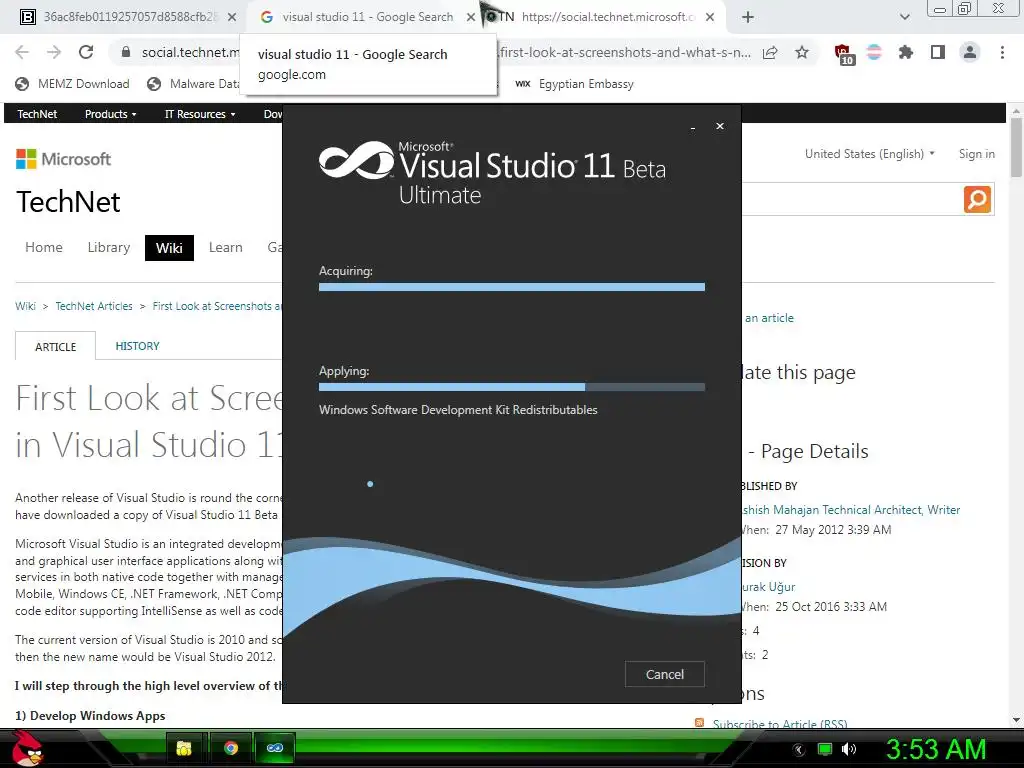
Task: Open the file explorer taskbar icon
Action: click(184, 748)
